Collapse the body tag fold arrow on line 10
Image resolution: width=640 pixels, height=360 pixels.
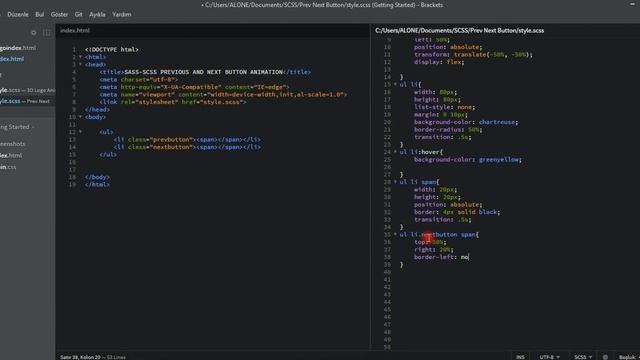click(x=80, y=117)
